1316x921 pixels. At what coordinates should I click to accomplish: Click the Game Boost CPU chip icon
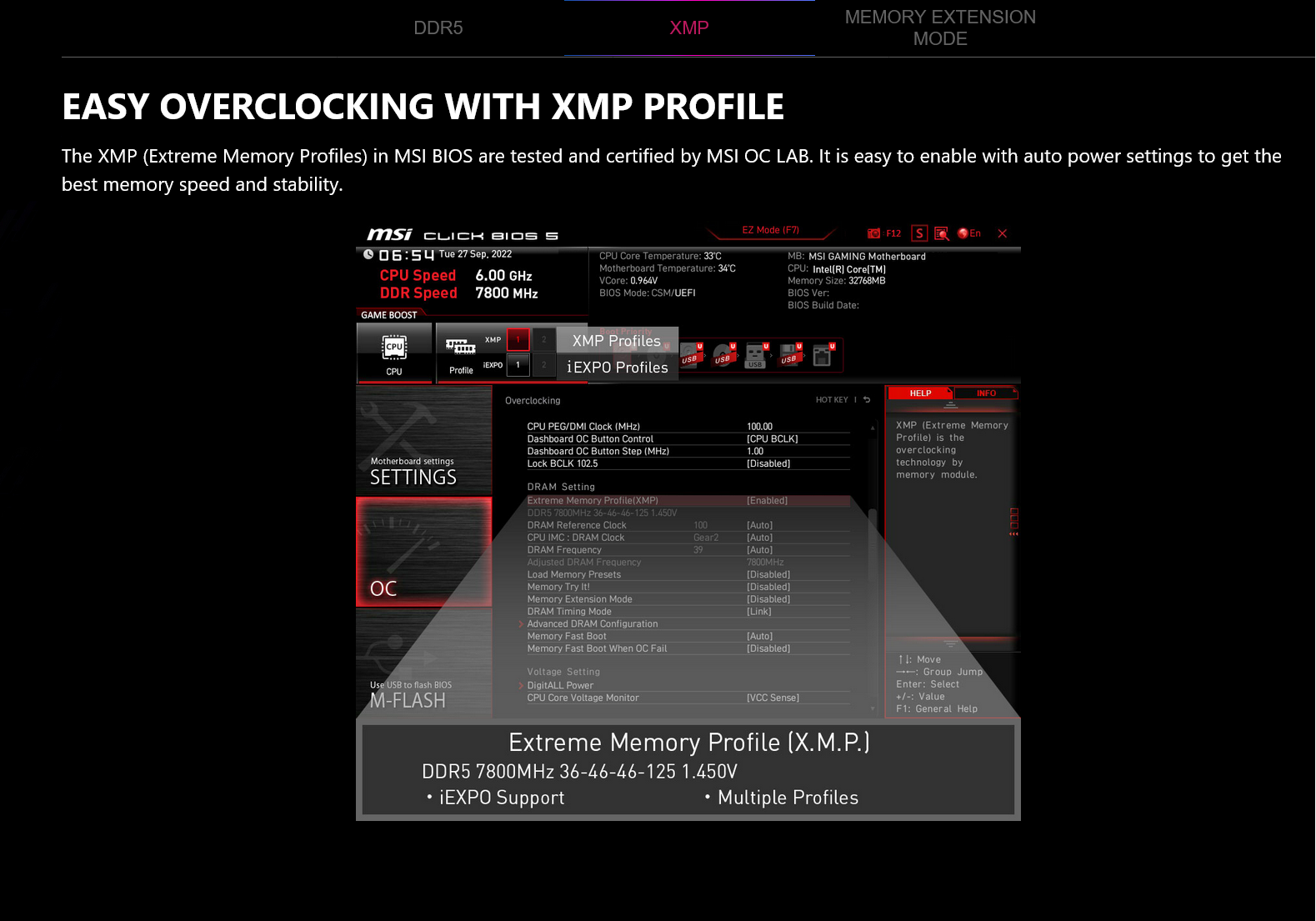pos(394,348)
